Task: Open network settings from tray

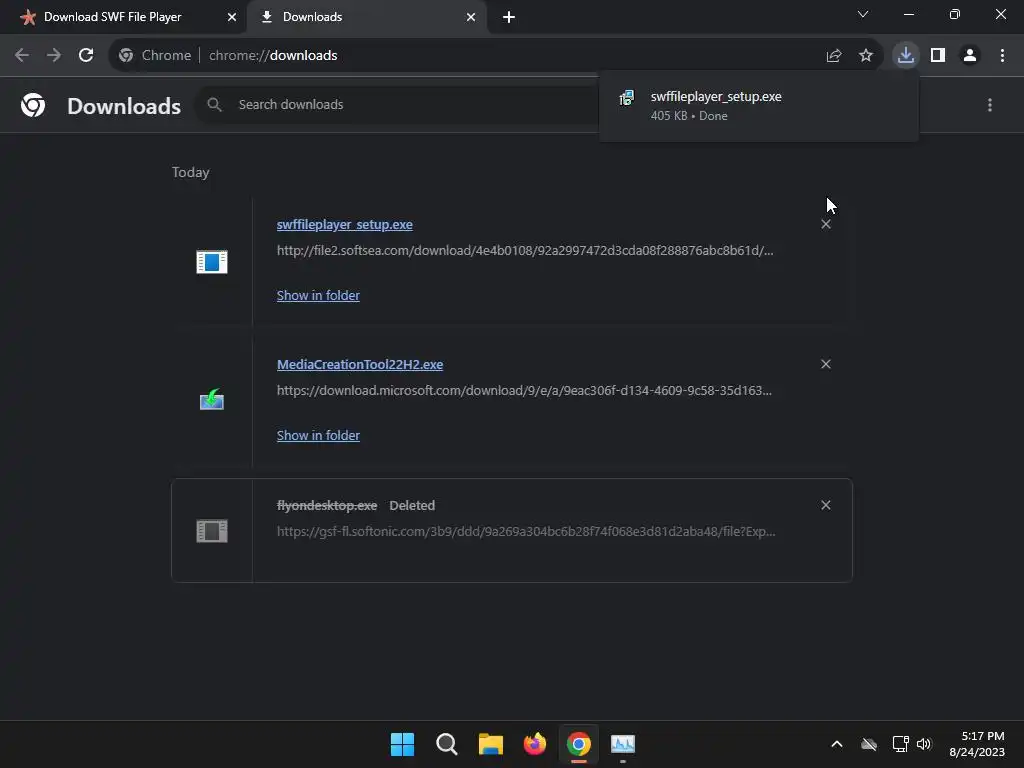Action: coord(901,744)
